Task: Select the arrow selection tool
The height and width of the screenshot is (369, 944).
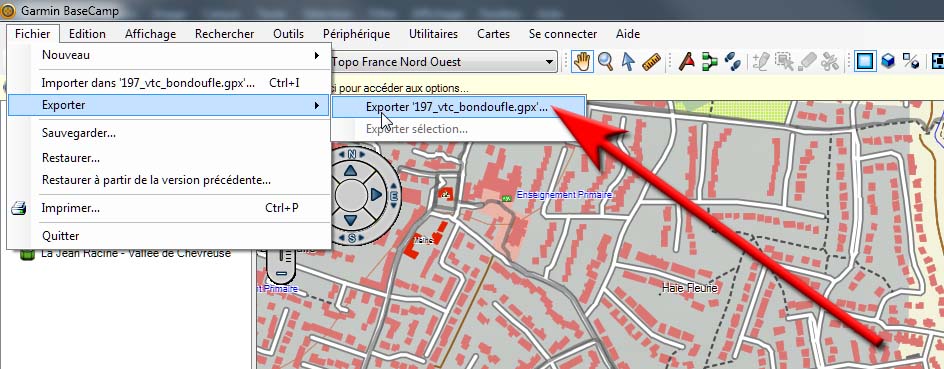Action: pyautogui.click(x=628, y=61)
